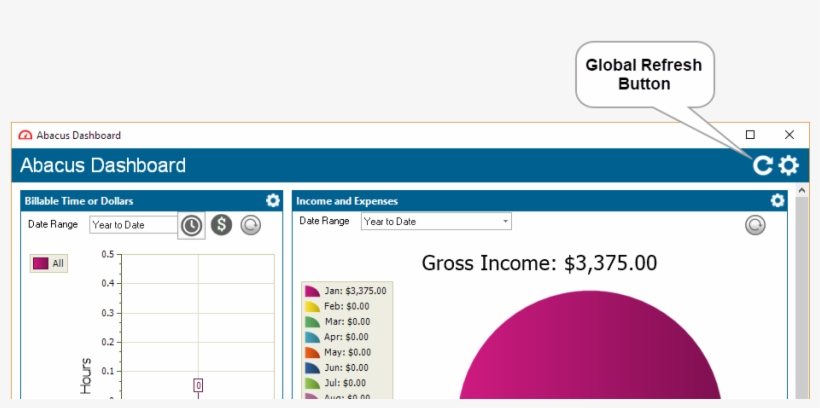
Task: Click the Mar: $0.00 legend color swatch
Action: click(x=313, y=322)
